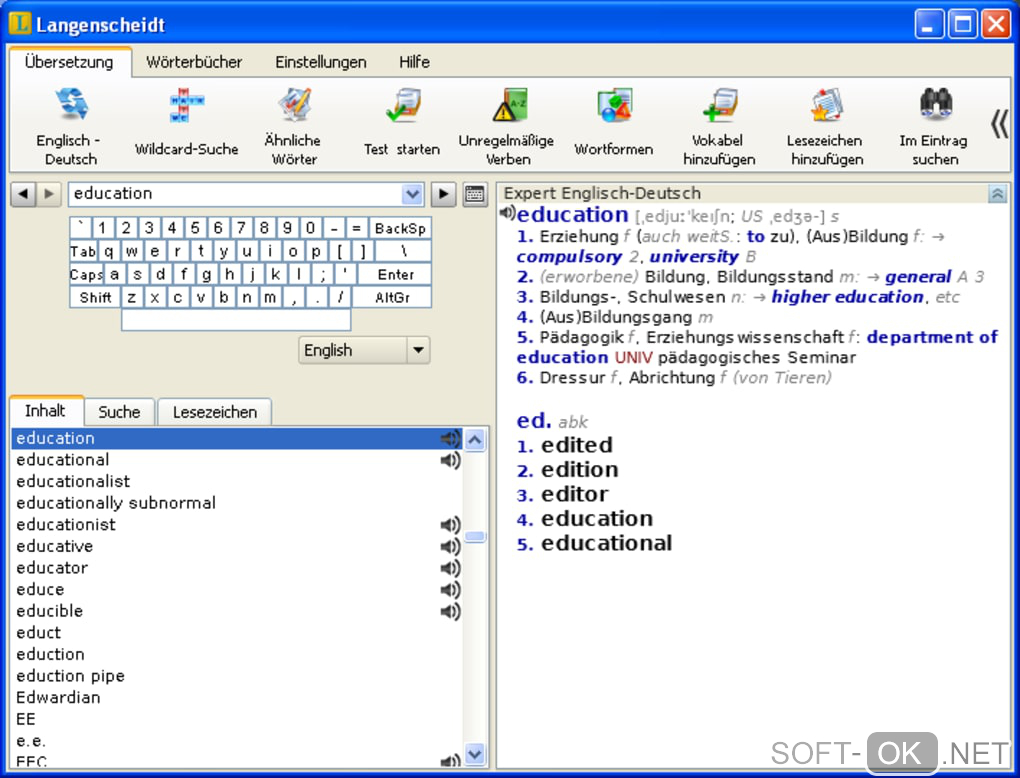Collapse the Expert Englisch-Deutsch panel
The image size is (1020, 778).
click(997, 193)
